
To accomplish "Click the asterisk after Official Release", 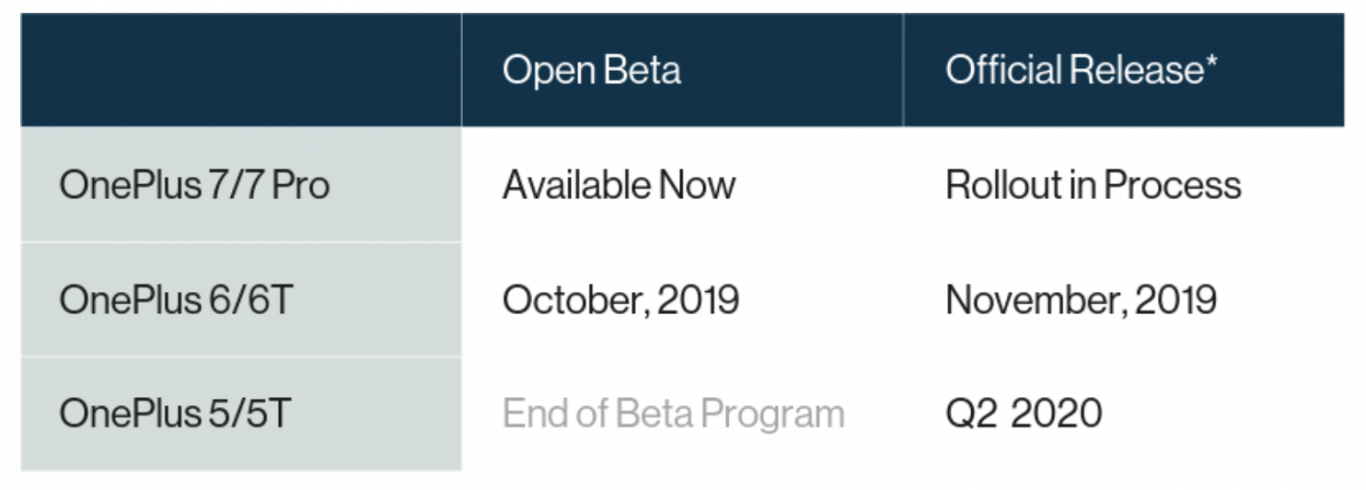I will (1212, 64).
